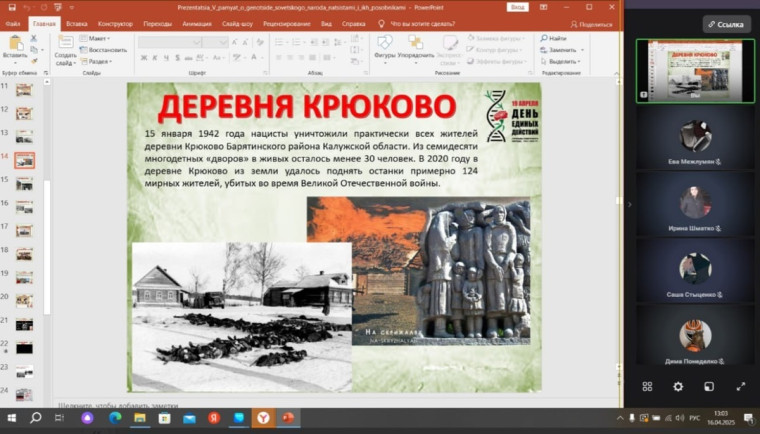This screenshot has width=760, height=434.
Task: Click the increase font size icon
Action: coord(235,43)
